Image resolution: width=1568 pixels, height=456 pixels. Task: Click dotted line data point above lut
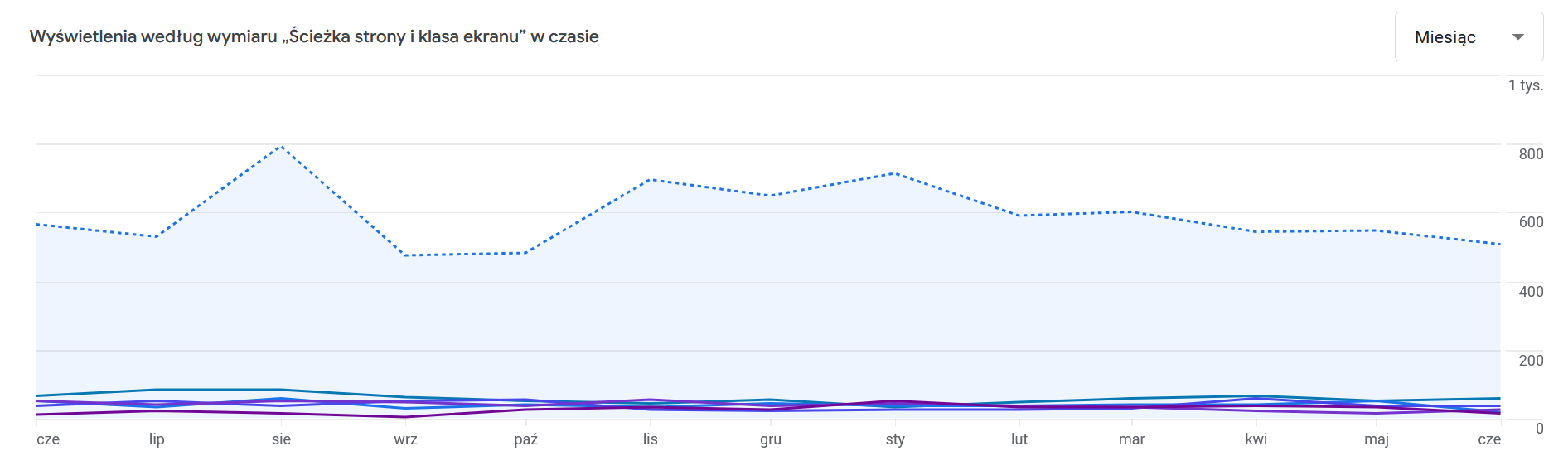click(x=1019, y=216)
